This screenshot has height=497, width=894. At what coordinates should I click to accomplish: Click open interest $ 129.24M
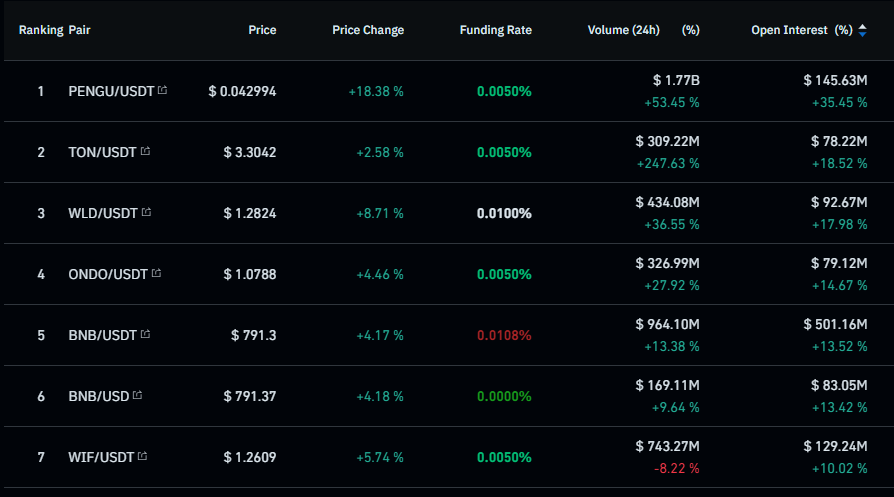point(835,446)
